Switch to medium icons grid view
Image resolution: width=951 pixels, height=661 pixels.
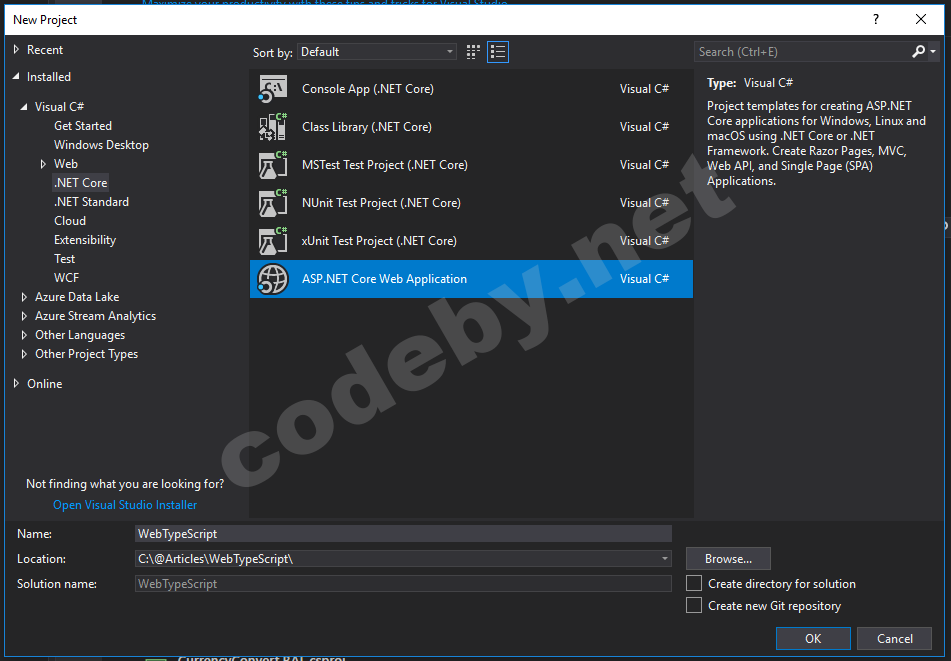(x=473, y=52)
